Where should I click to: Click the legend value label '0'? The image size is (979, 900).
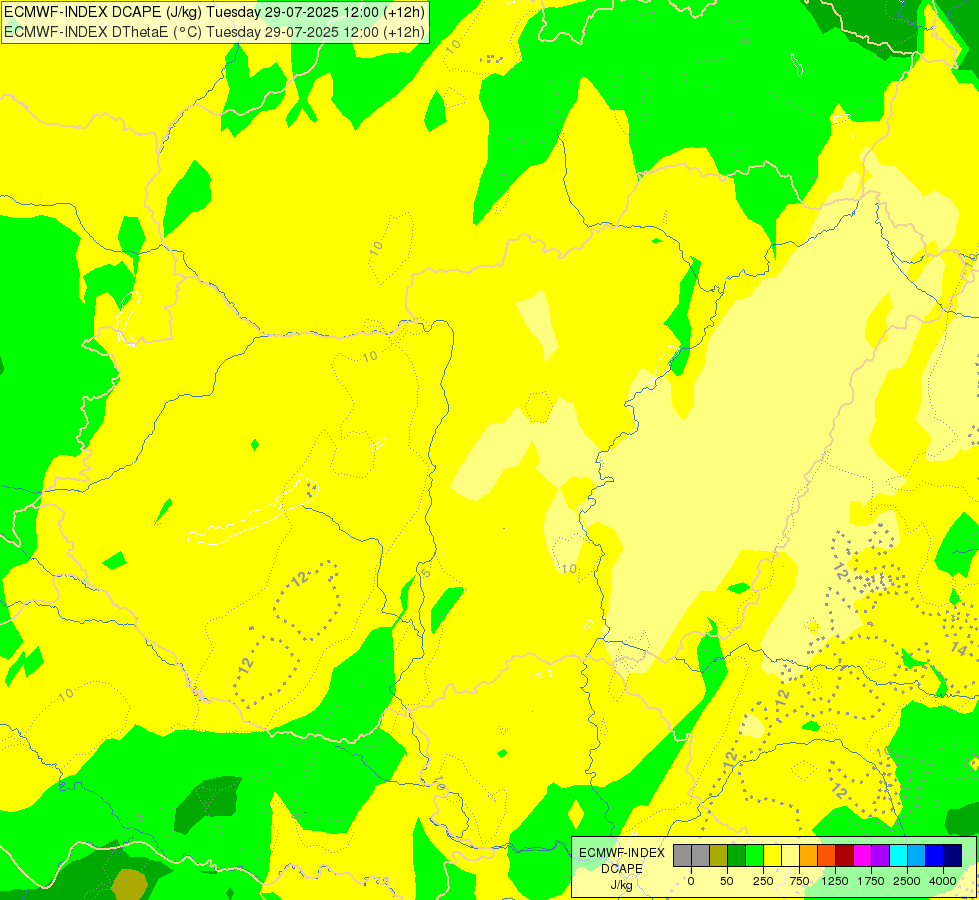691,881
